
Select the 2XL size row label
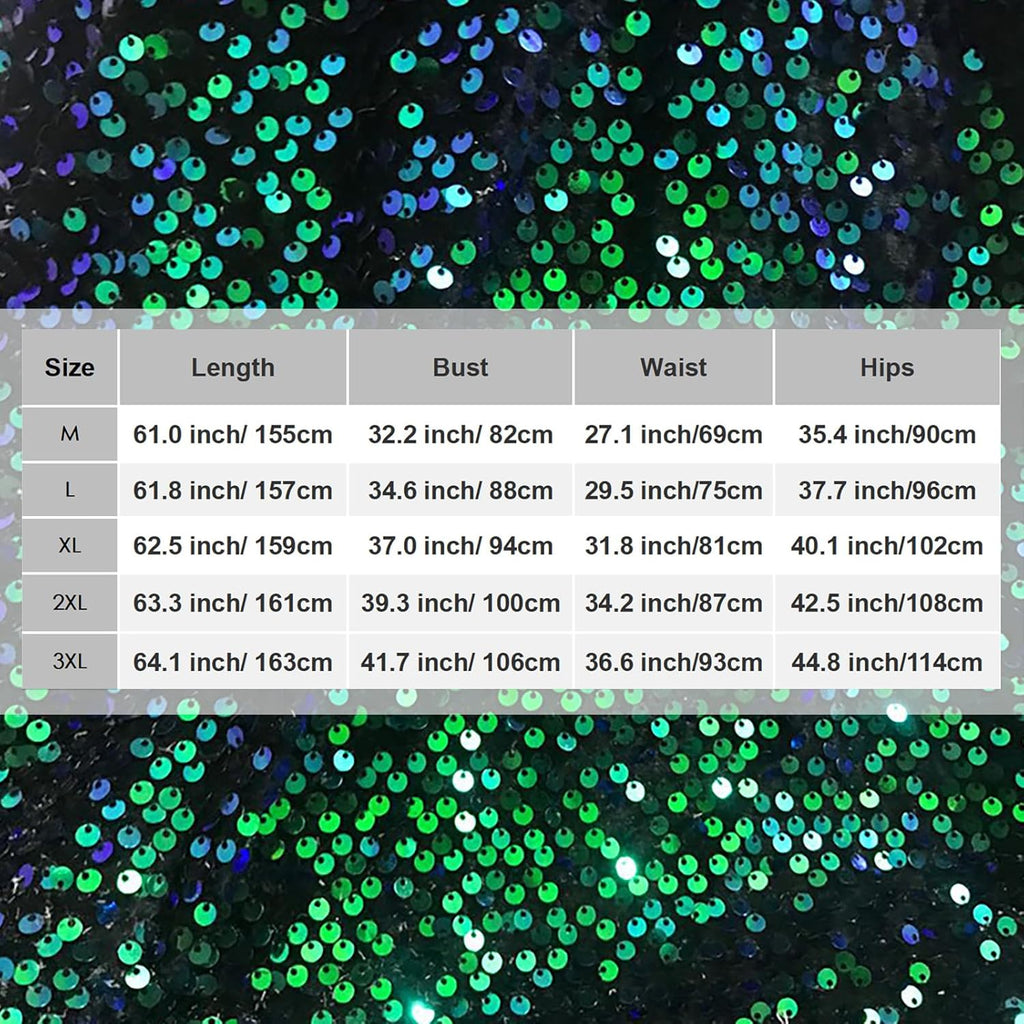(70, 603)
